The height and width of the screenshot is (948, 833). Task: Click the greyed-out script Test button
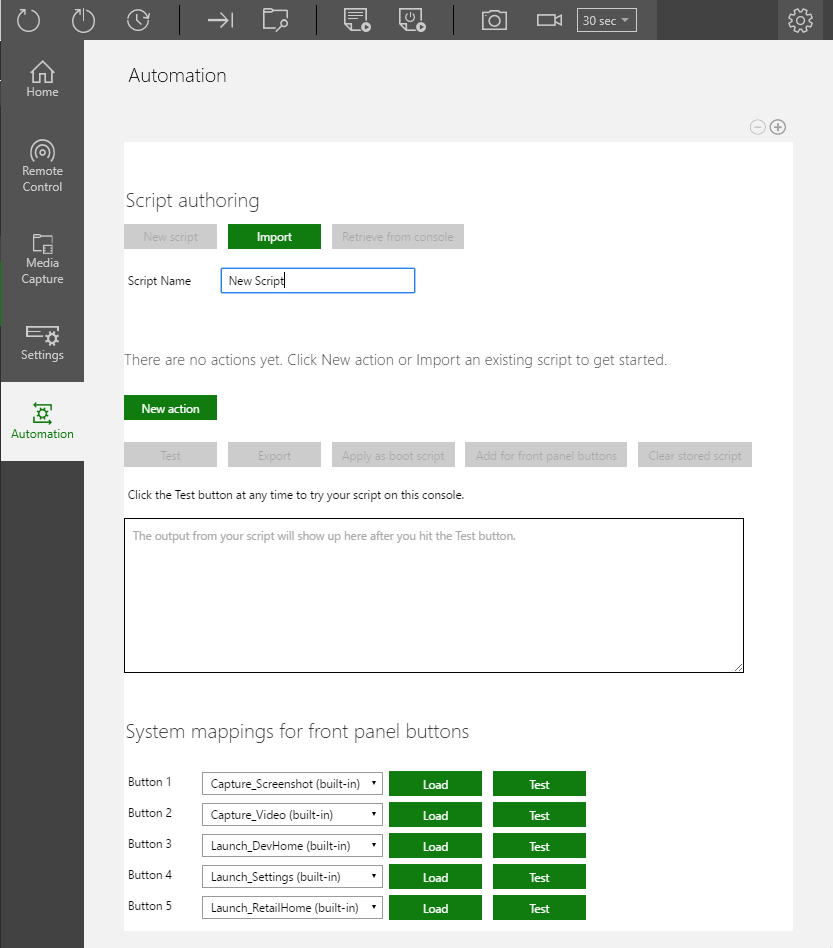click(170, 455)
